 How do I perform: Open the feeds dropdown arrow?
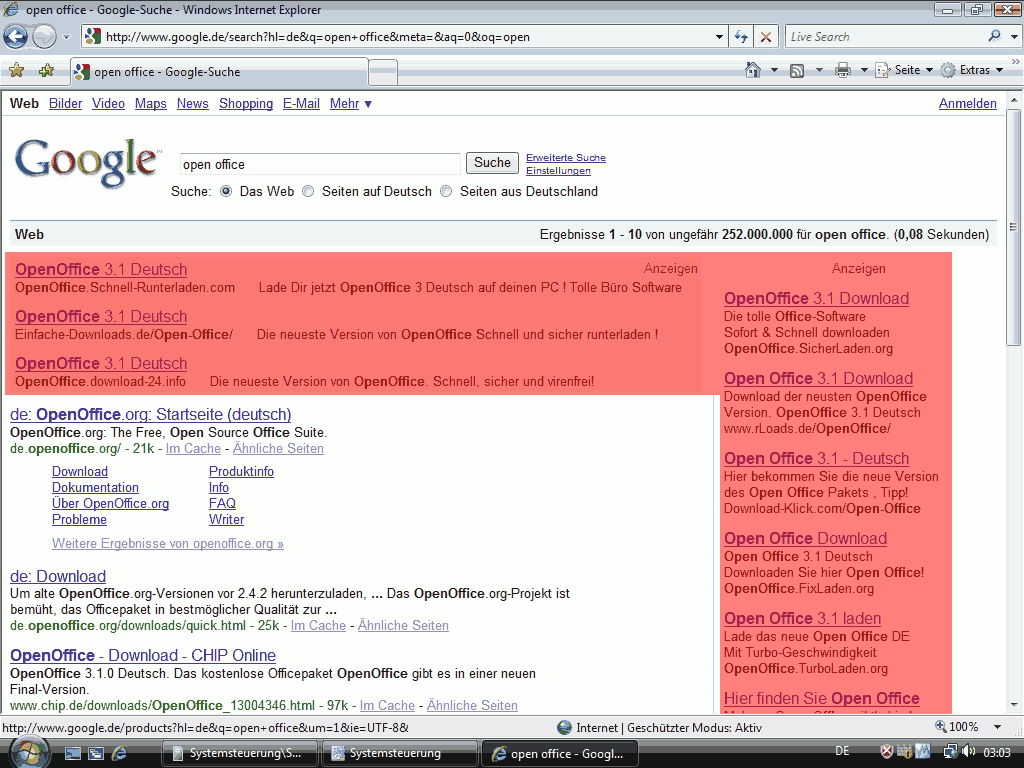coord(819,70)
